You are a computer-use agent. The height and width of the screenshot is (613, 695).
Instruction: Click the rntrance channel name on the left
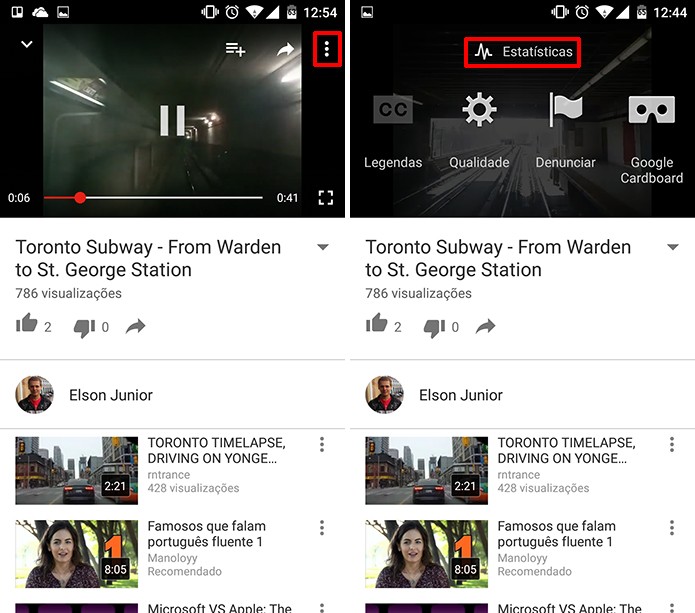click(169, 475)
